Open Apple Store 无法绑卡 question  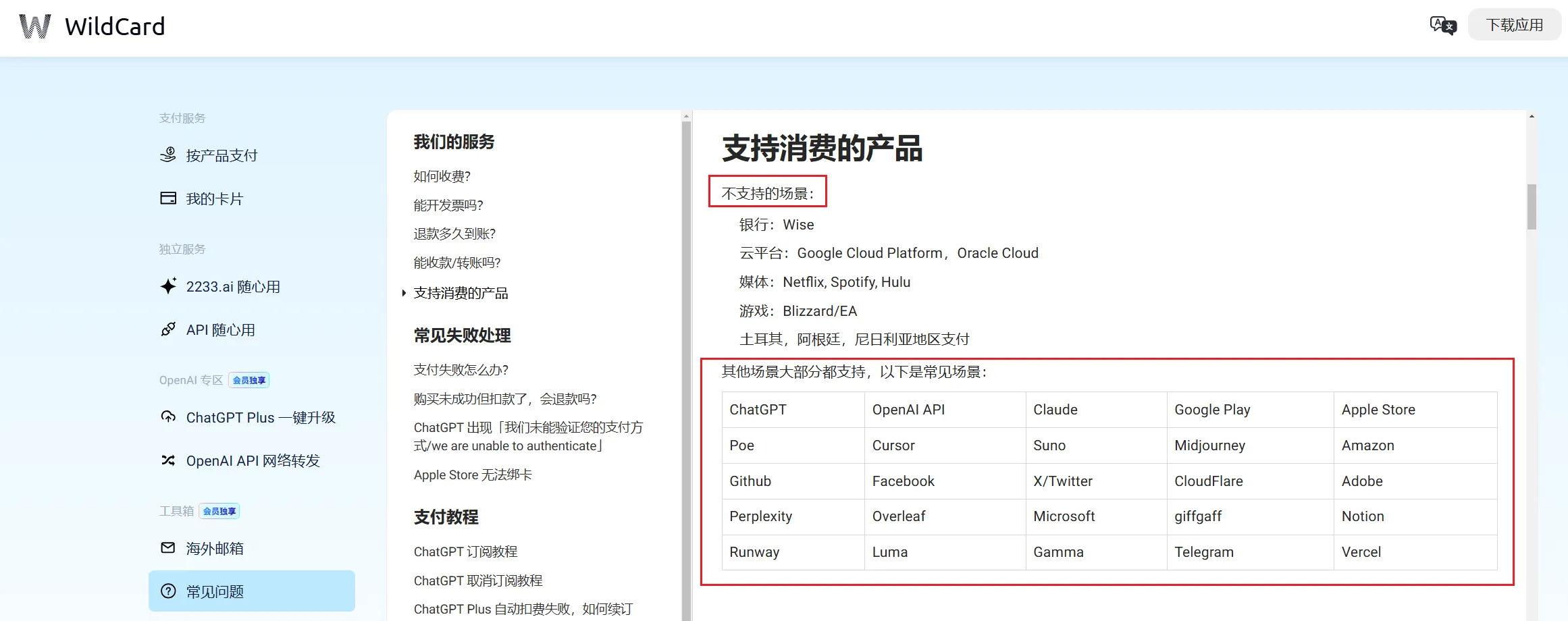(473, 475)
